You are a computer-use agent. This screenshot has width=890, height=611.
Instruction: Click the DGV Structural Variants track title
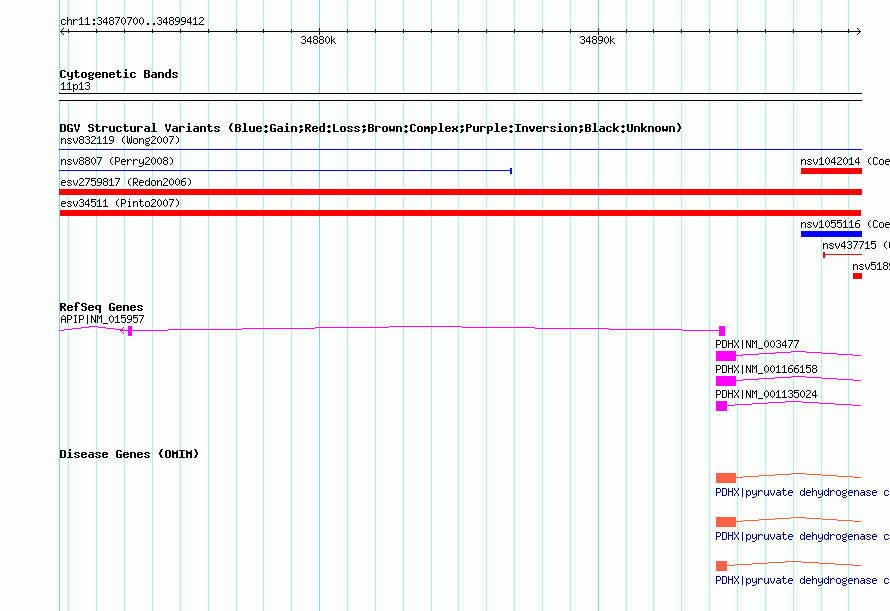(x=371, y=128)
